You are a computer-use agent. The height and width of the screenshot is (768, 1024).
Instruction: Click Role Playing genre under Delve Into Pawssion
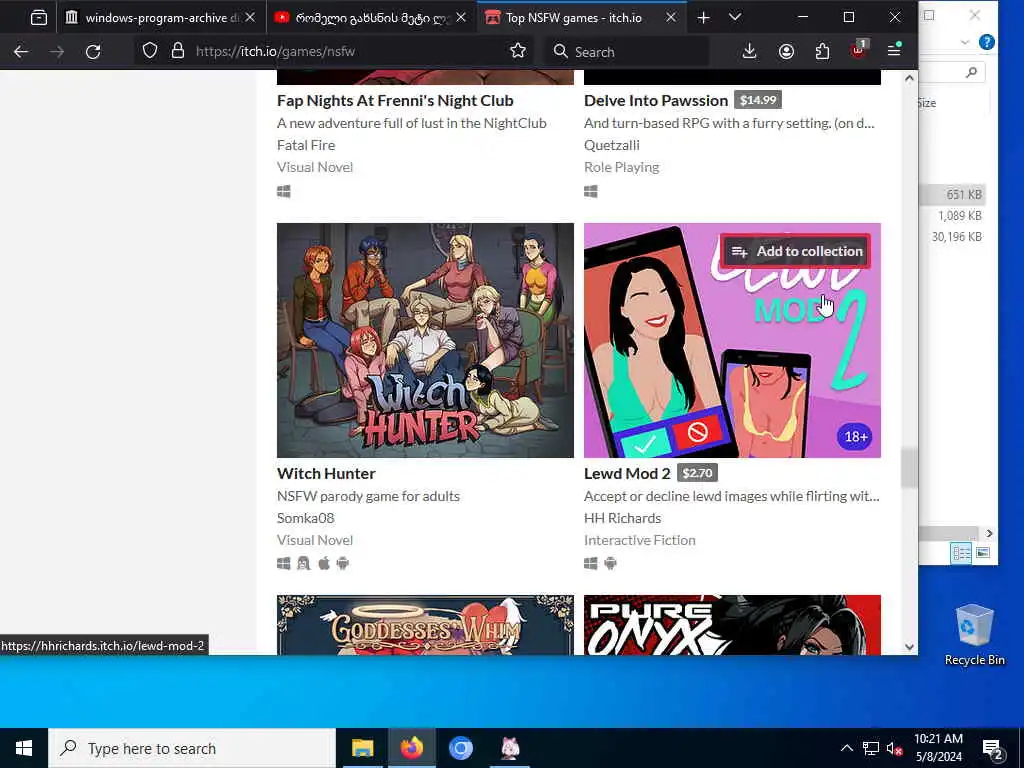pyautogui.click(x=621, y=167)
